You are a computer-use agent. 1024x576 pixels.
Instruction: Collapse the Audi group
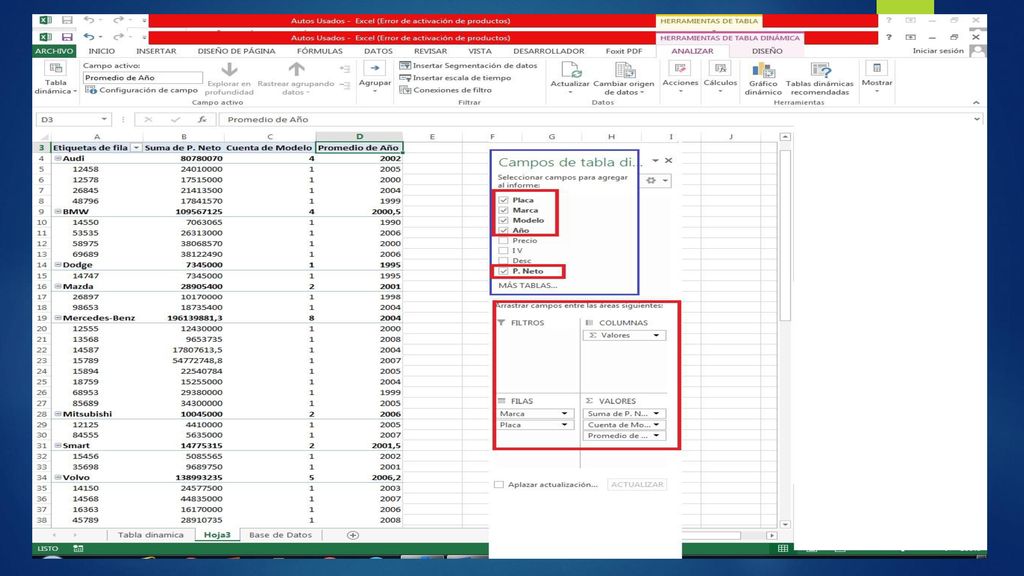point(57,158)
